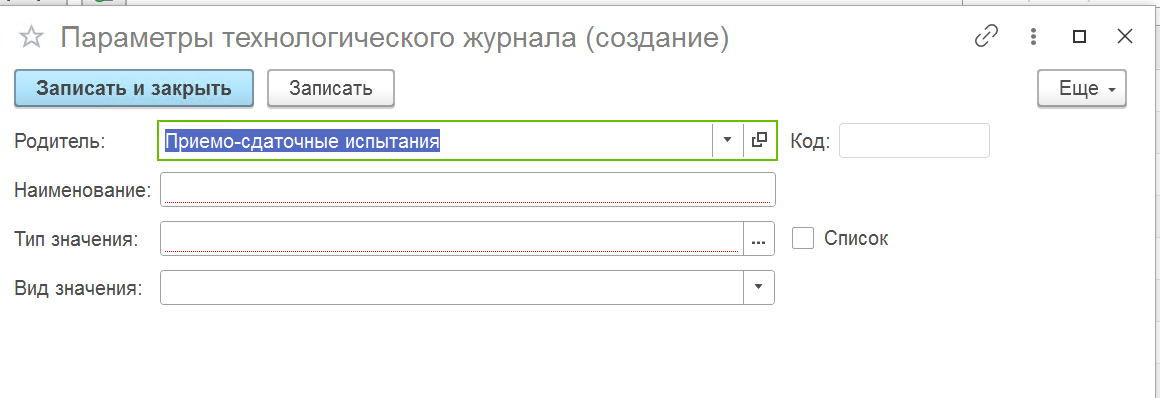Open the Еще dropdown menu
This screenshot has height=398, width=1160.
click(1082, 89)
